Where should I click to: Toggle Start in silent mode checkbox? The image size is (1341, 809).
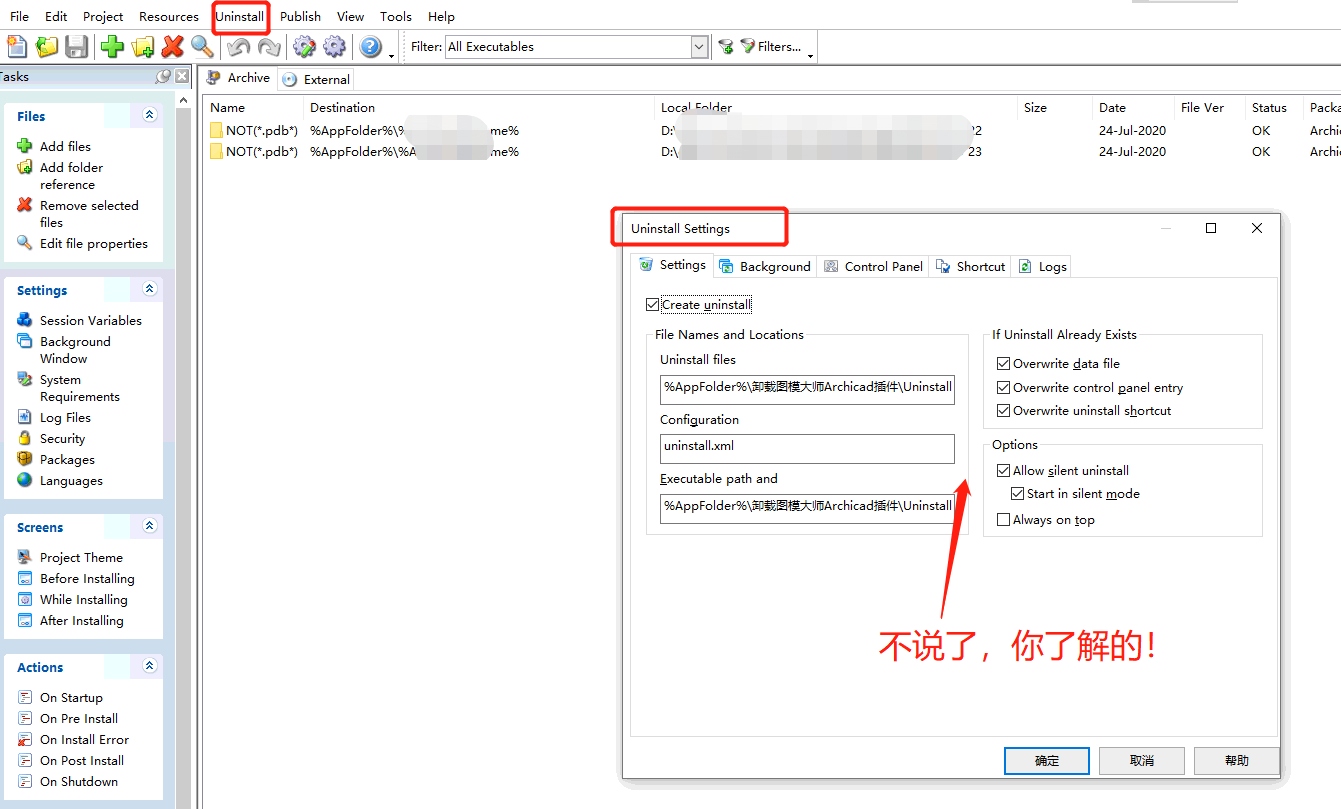pos(1018,494)
